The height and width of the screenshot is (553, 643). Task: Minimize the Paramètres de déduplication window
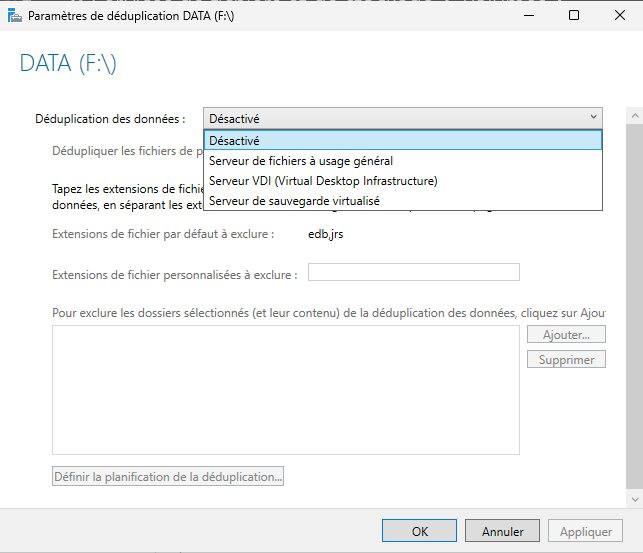527,16
